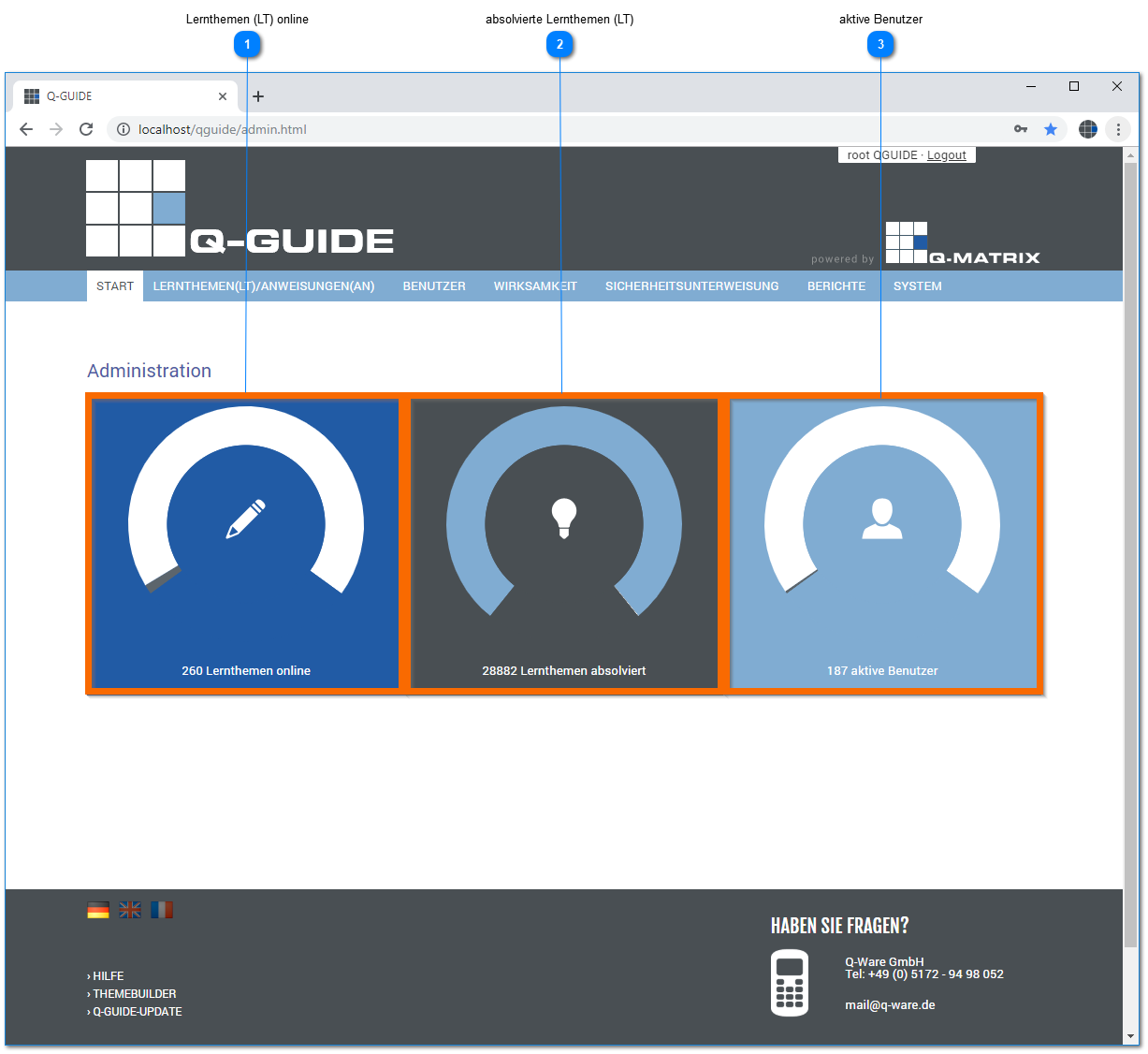Open the SYSTEM menu
This screenshot has width=1148, height=1054.
918,286
